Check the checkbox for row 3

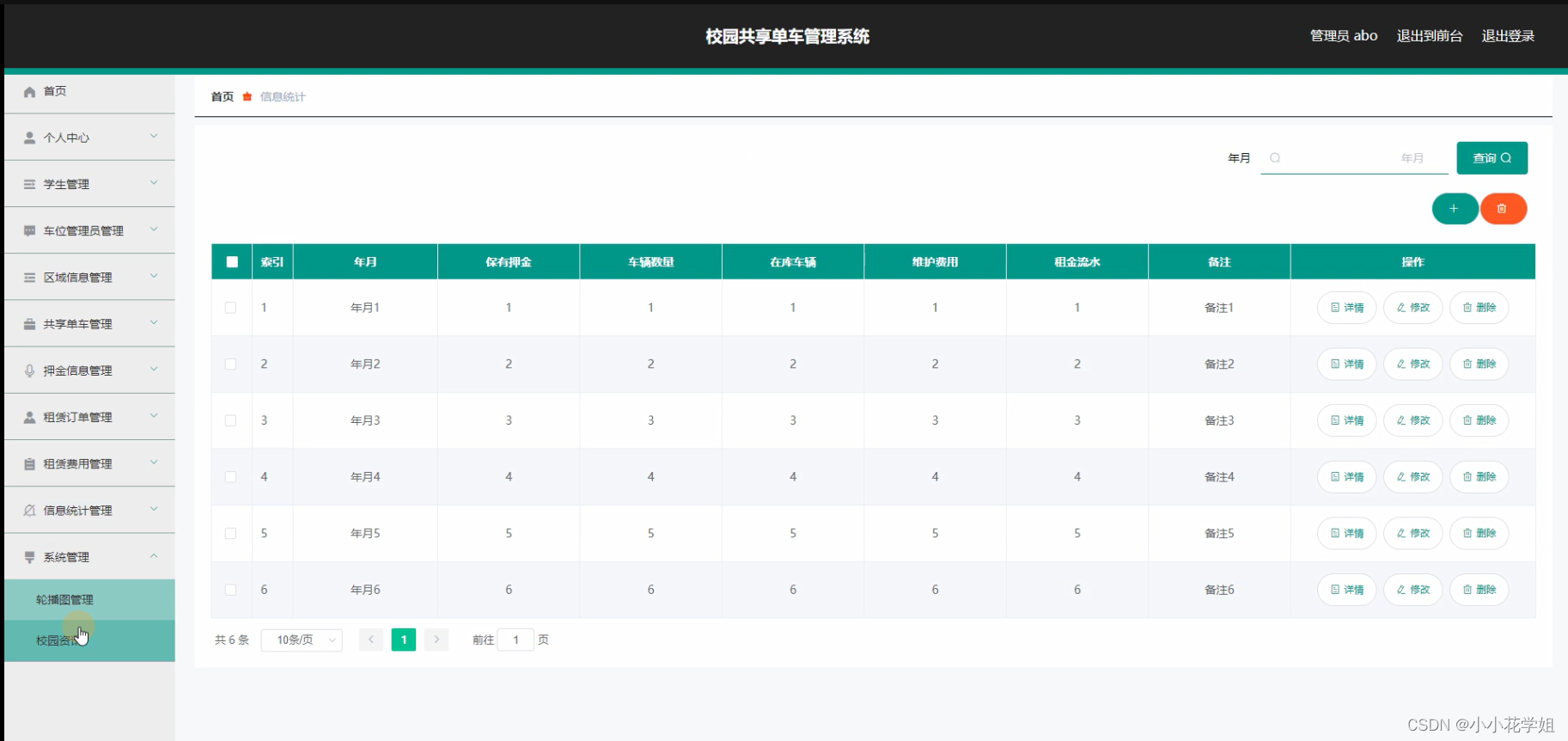pos(231,420)
